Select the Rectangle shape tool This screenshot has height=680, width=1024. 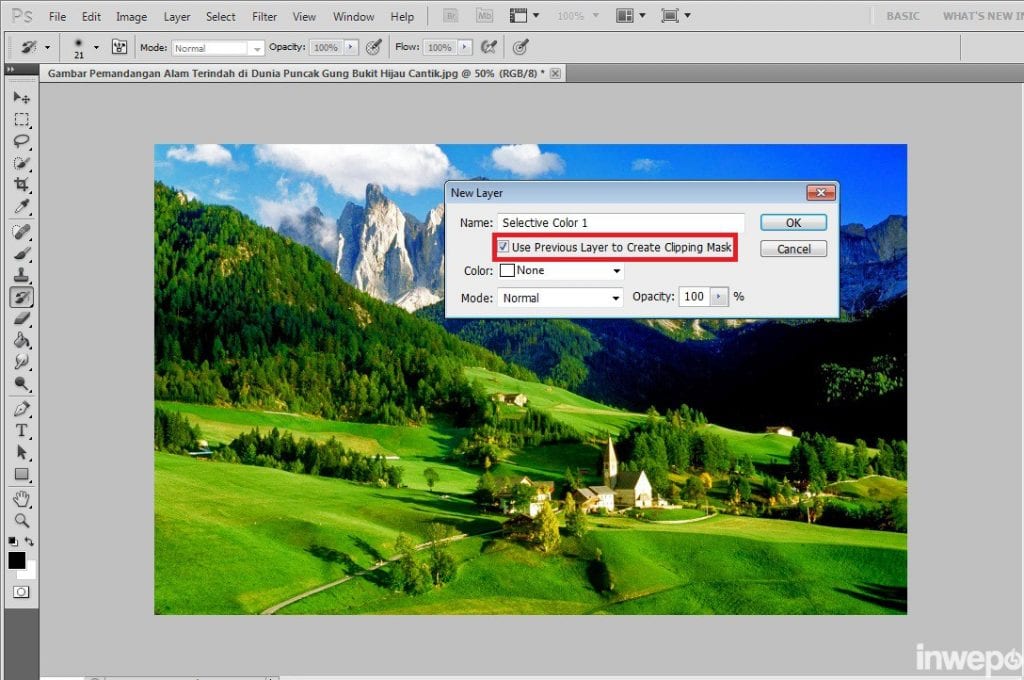[22, 474]
